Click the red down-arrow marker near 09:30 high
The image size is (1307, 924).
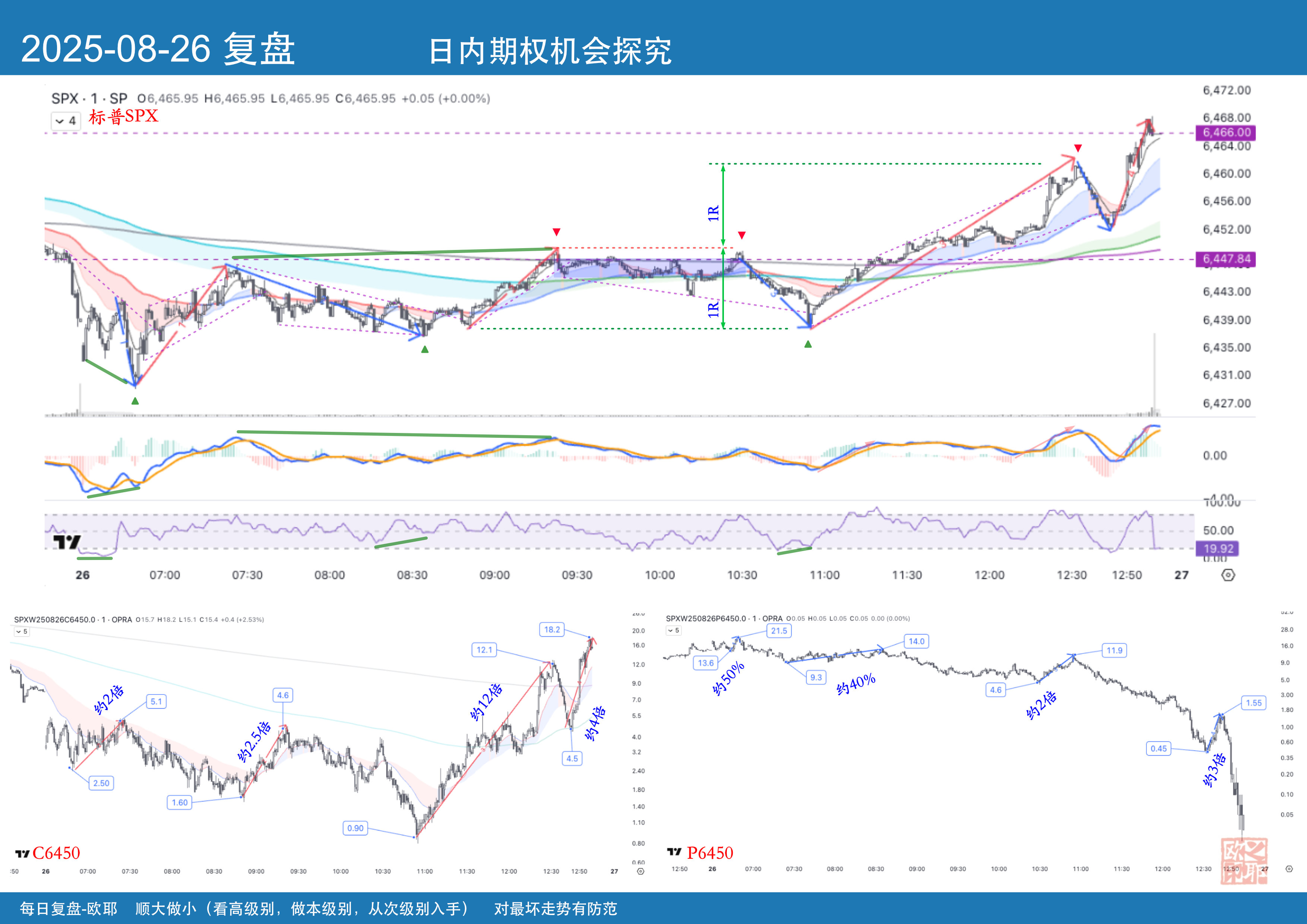(556, 232)
